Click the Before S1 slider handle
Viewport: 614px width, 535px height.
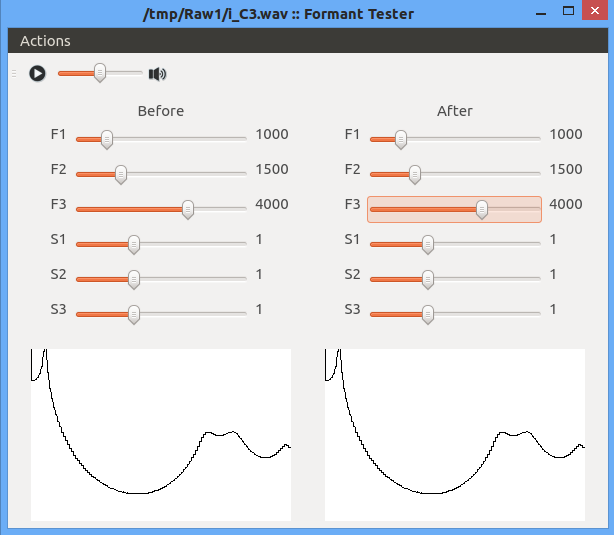[x=134, y=244]
